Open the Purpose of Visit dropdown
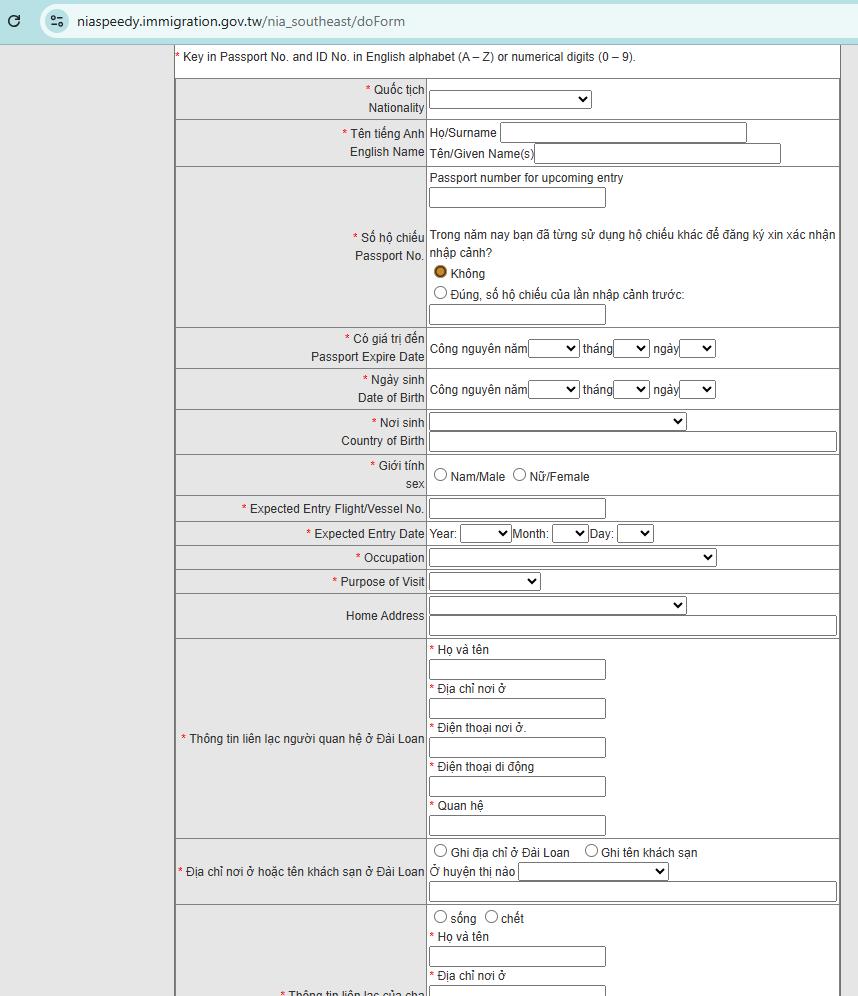This screenshot has height=996, width=858. tap(484, 580)
